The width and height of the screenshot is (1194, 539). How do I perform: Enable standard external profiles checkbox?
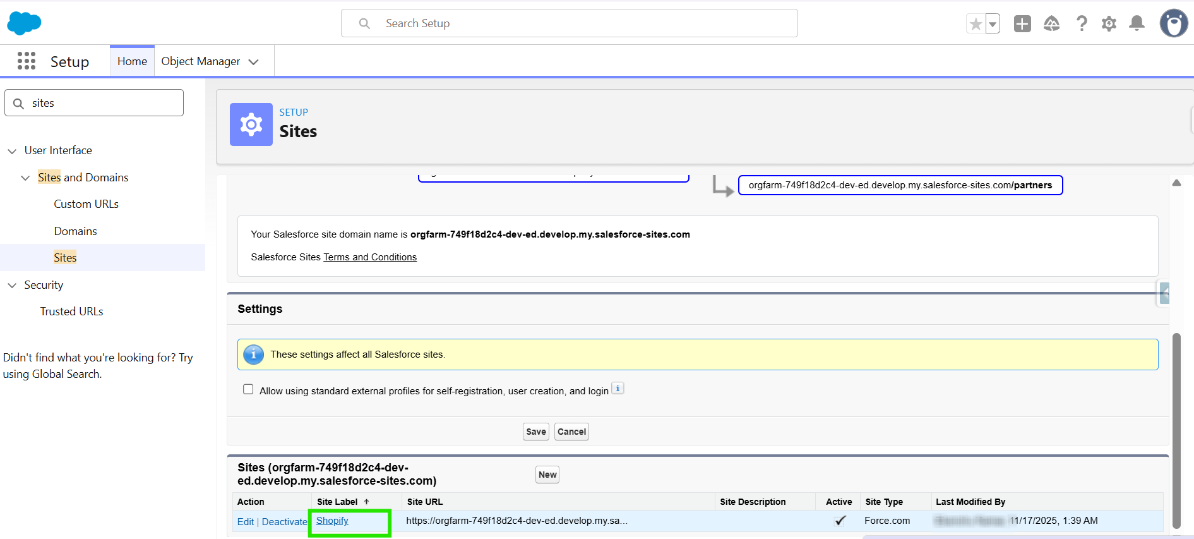[x=248, y=390]
